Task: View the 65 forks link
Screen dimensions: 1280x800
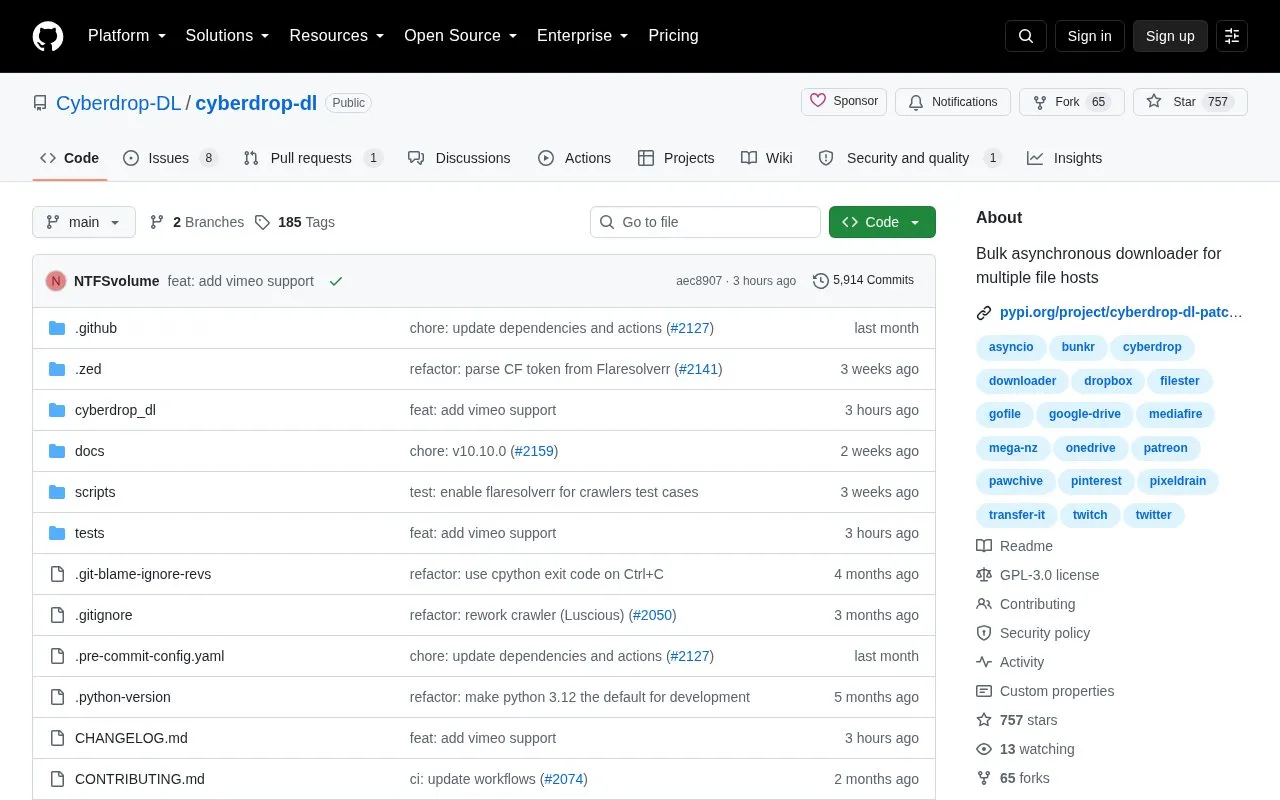Action: [x=1013, y=778]
